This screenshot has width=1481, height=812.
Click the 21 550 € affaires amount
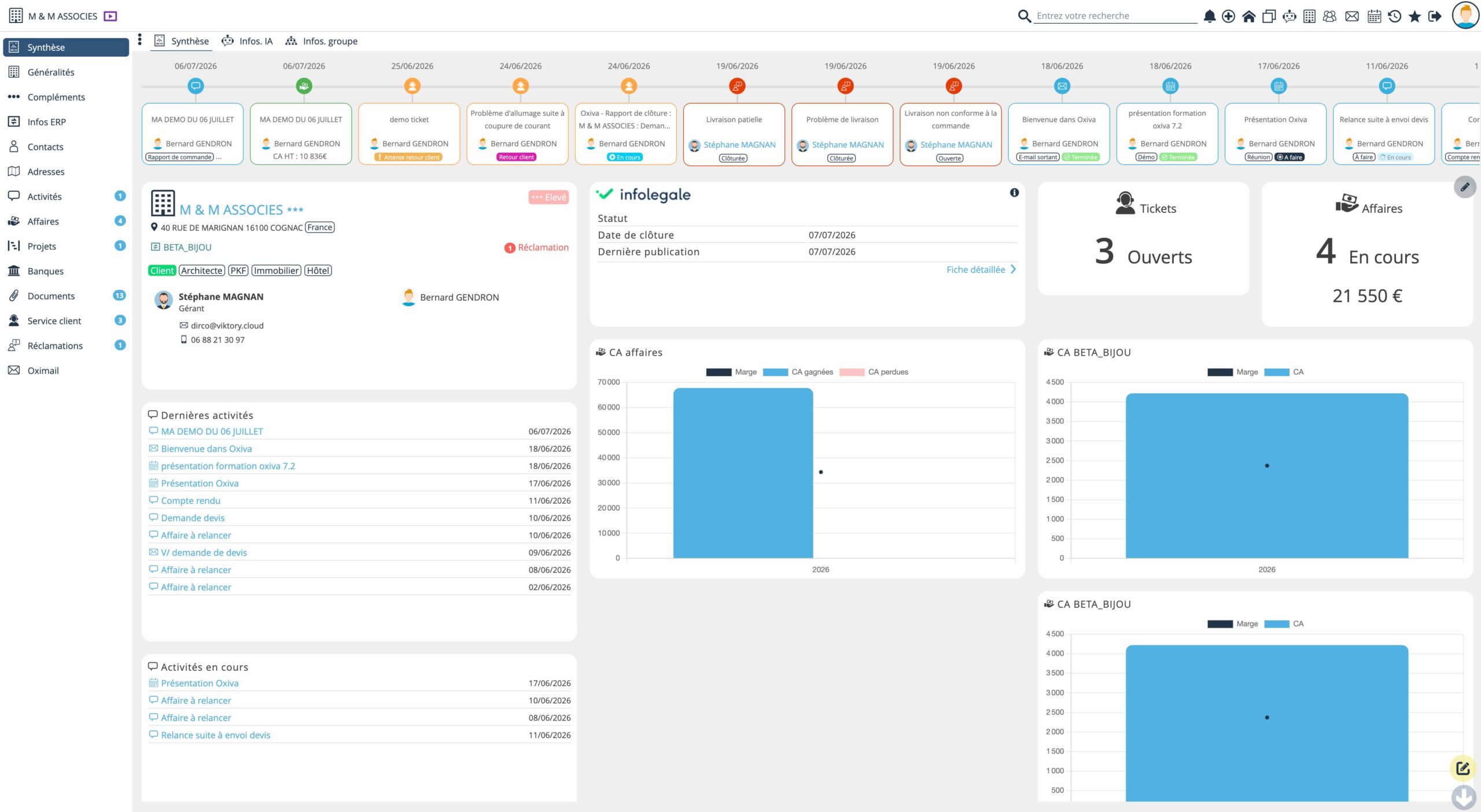[1367, 296]
